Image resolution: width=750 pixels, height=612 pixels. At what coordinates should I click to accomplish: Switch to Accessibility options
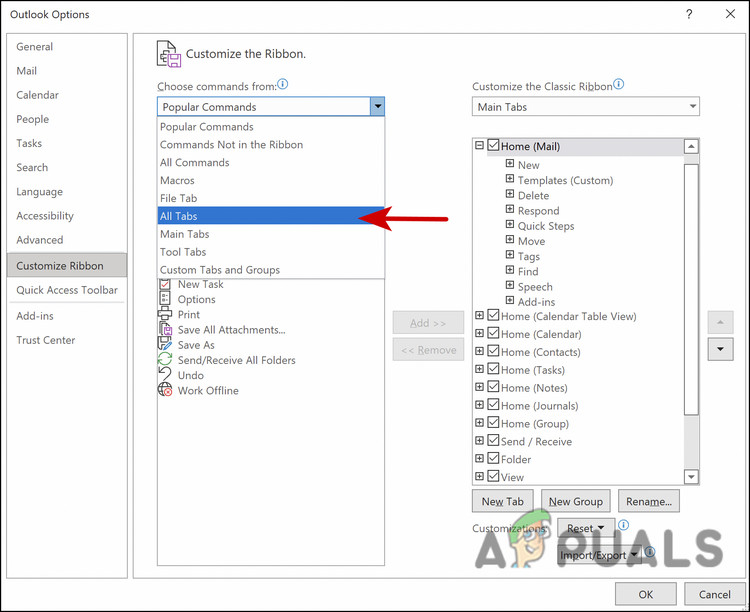[67, 216]
